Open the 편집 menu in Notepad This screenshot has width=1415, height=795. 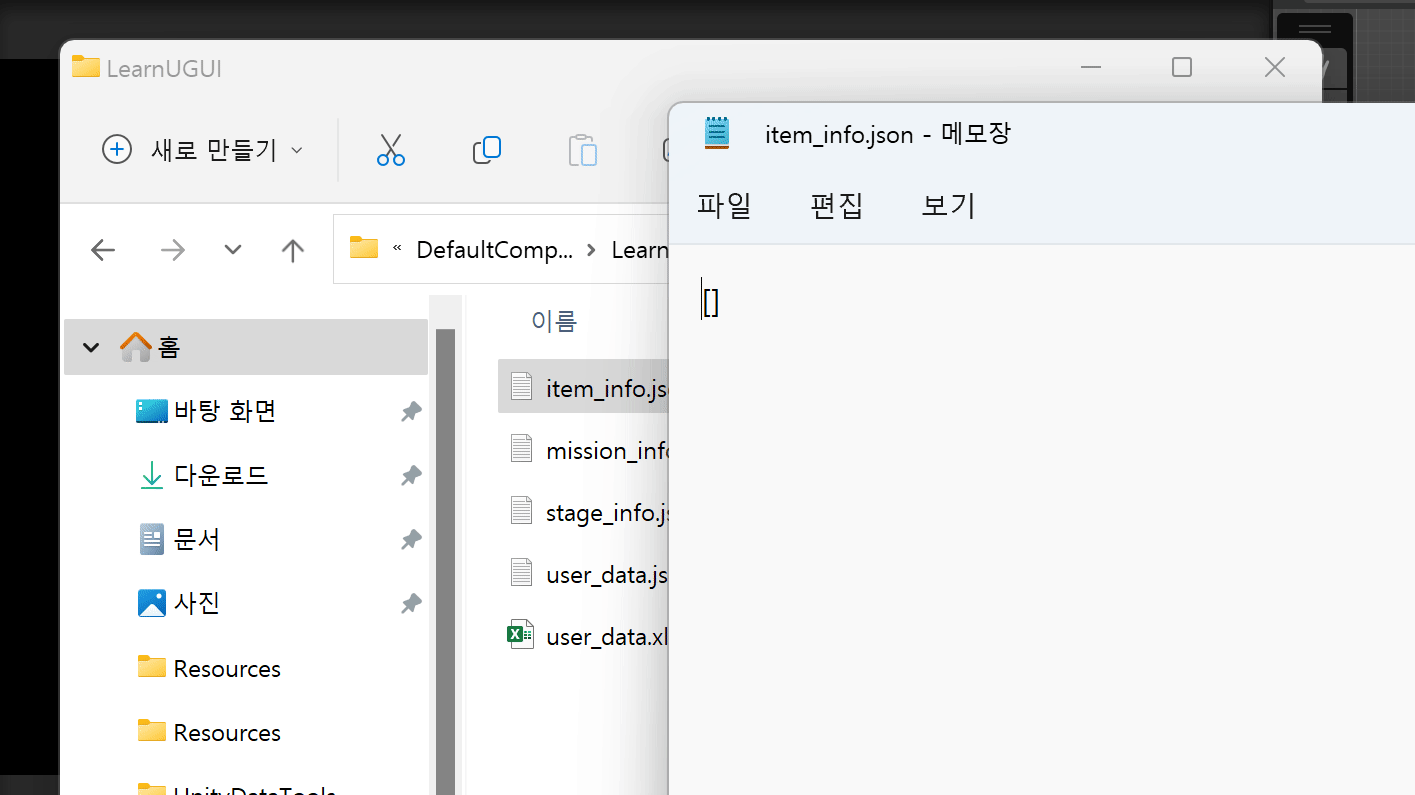(x=837, y=206)
